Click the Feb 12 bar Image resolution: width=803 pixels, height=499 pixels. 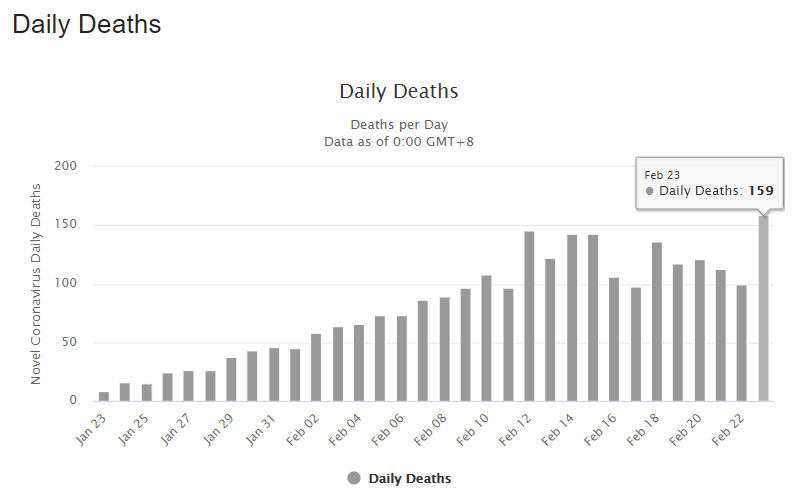pyautogui.click(x=529, y=316)
